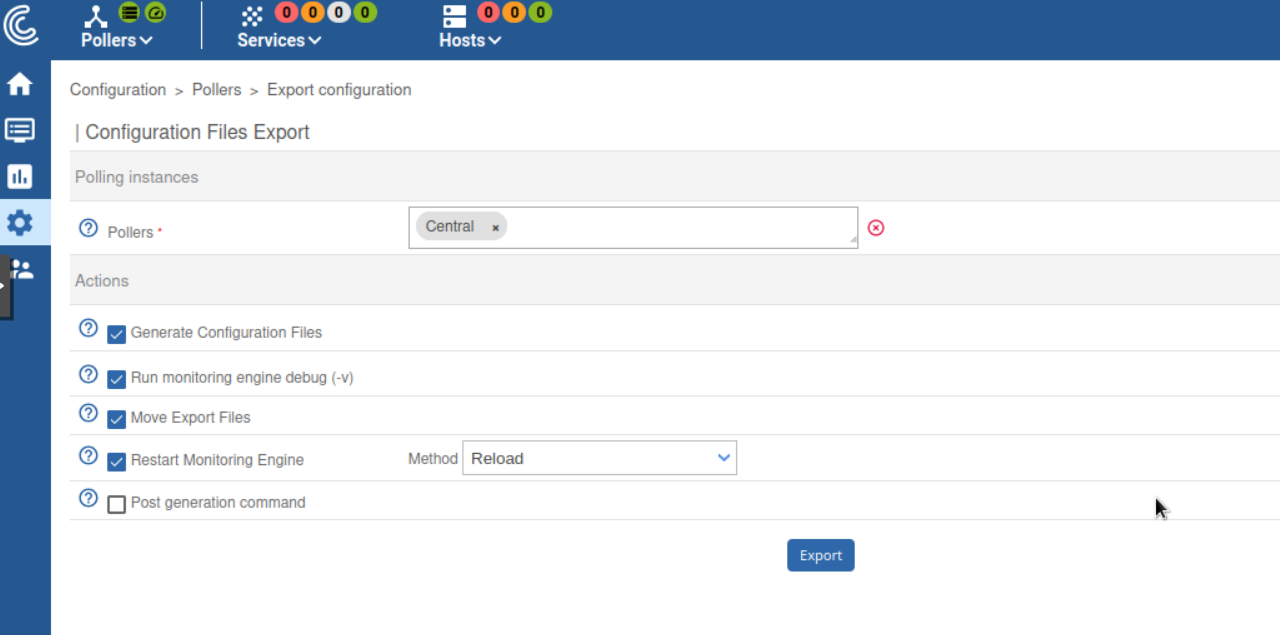Uncheck Move Export Files

(117, 419)
